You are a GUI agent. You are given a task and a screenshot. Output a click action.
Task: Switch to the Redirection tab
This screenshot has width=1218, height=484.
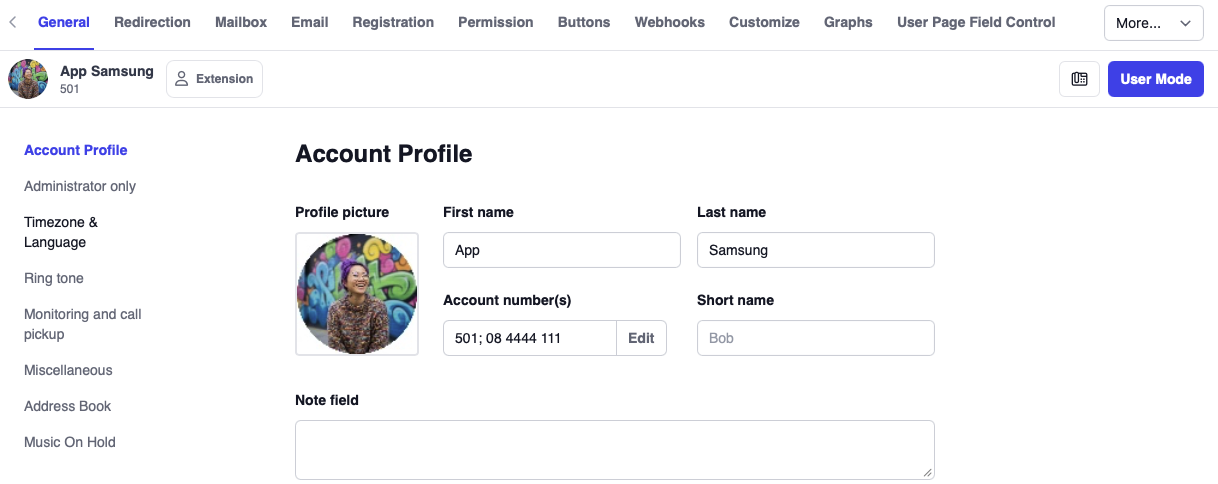tap(152, 22)
